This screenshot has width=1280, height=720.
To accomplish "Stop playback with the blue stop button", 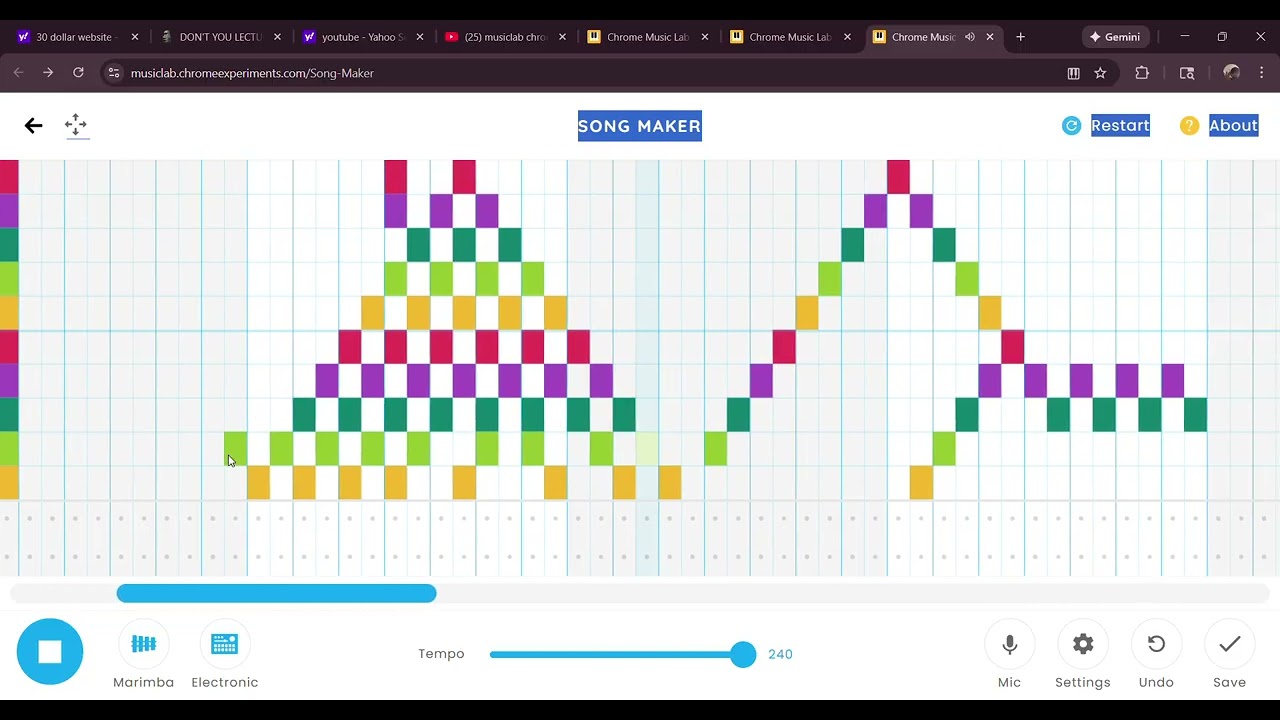I will click(x=50, y=652).
